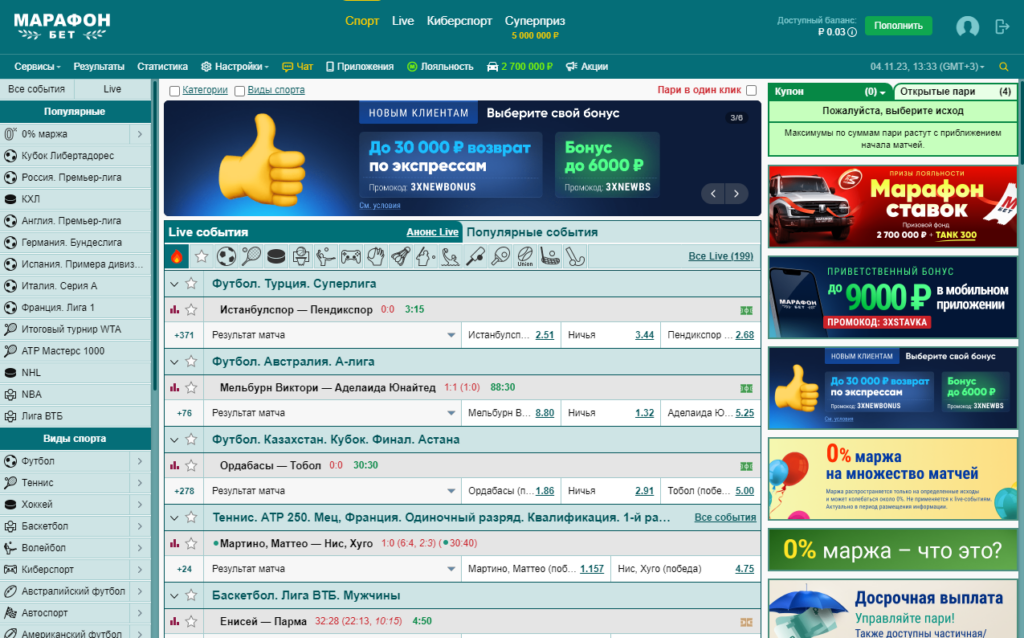
Task: Click the Пополнить button
Action: [x=899, y=25]
